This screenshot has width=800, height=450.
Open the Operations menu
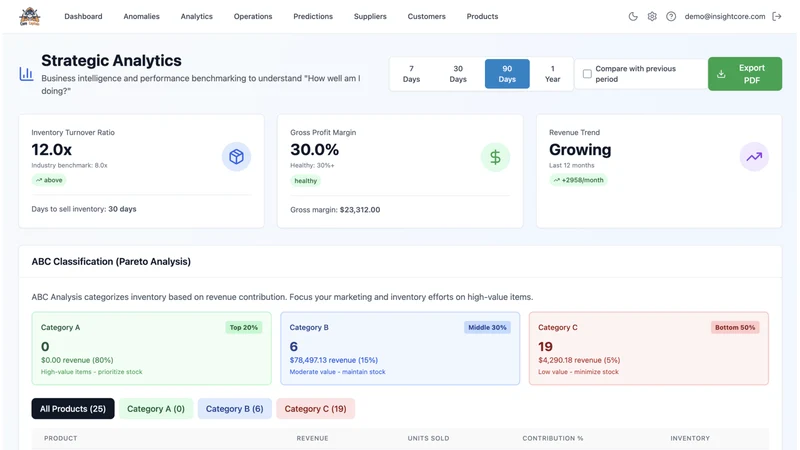coord(253,16)
